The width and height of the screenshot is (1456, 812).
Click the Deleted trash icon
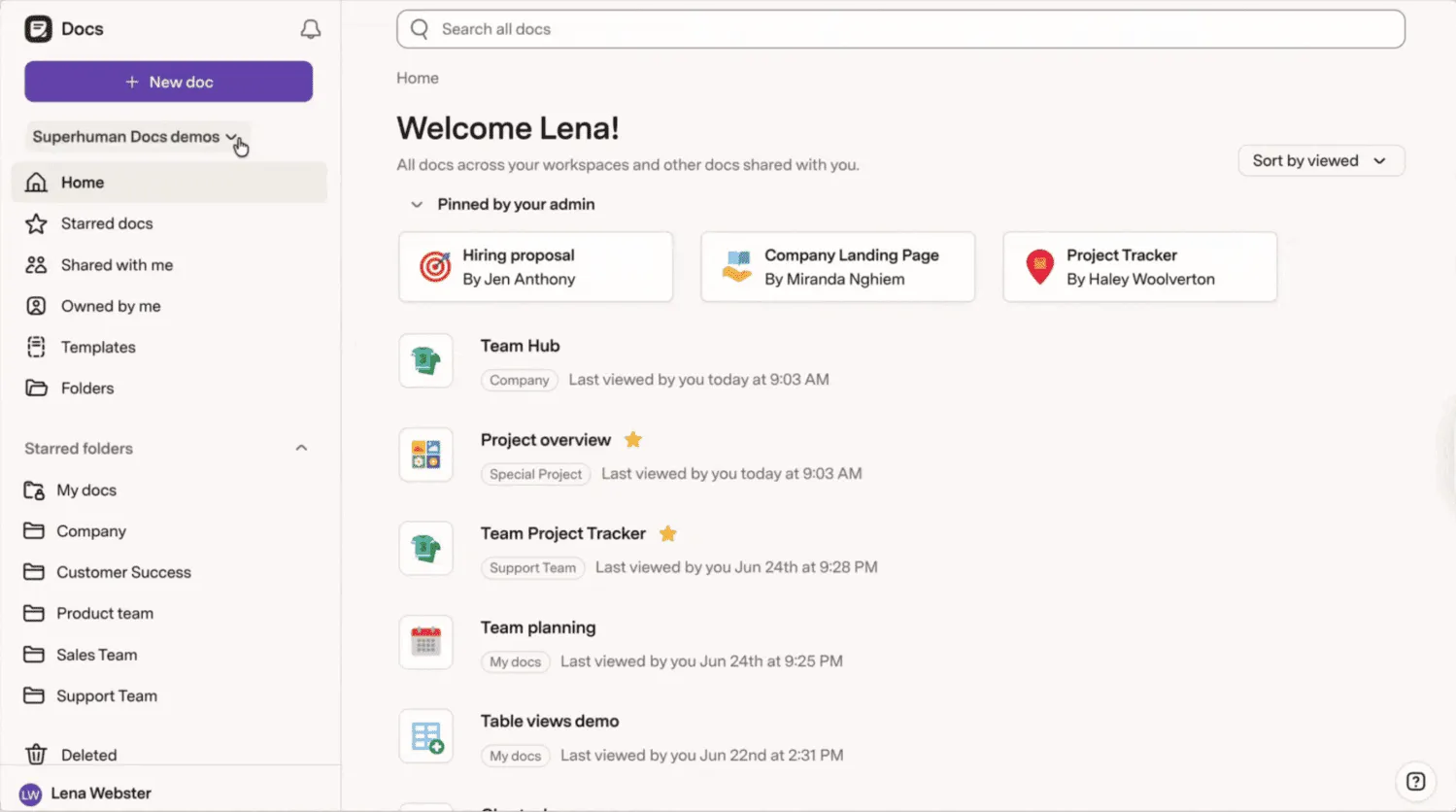(36, 755)
